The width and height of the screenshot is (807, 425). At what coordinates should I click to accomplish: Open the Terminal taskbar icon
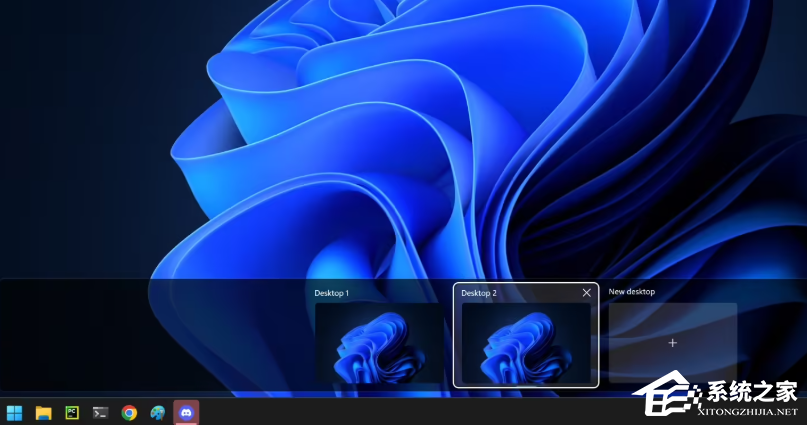pos(100,412)
